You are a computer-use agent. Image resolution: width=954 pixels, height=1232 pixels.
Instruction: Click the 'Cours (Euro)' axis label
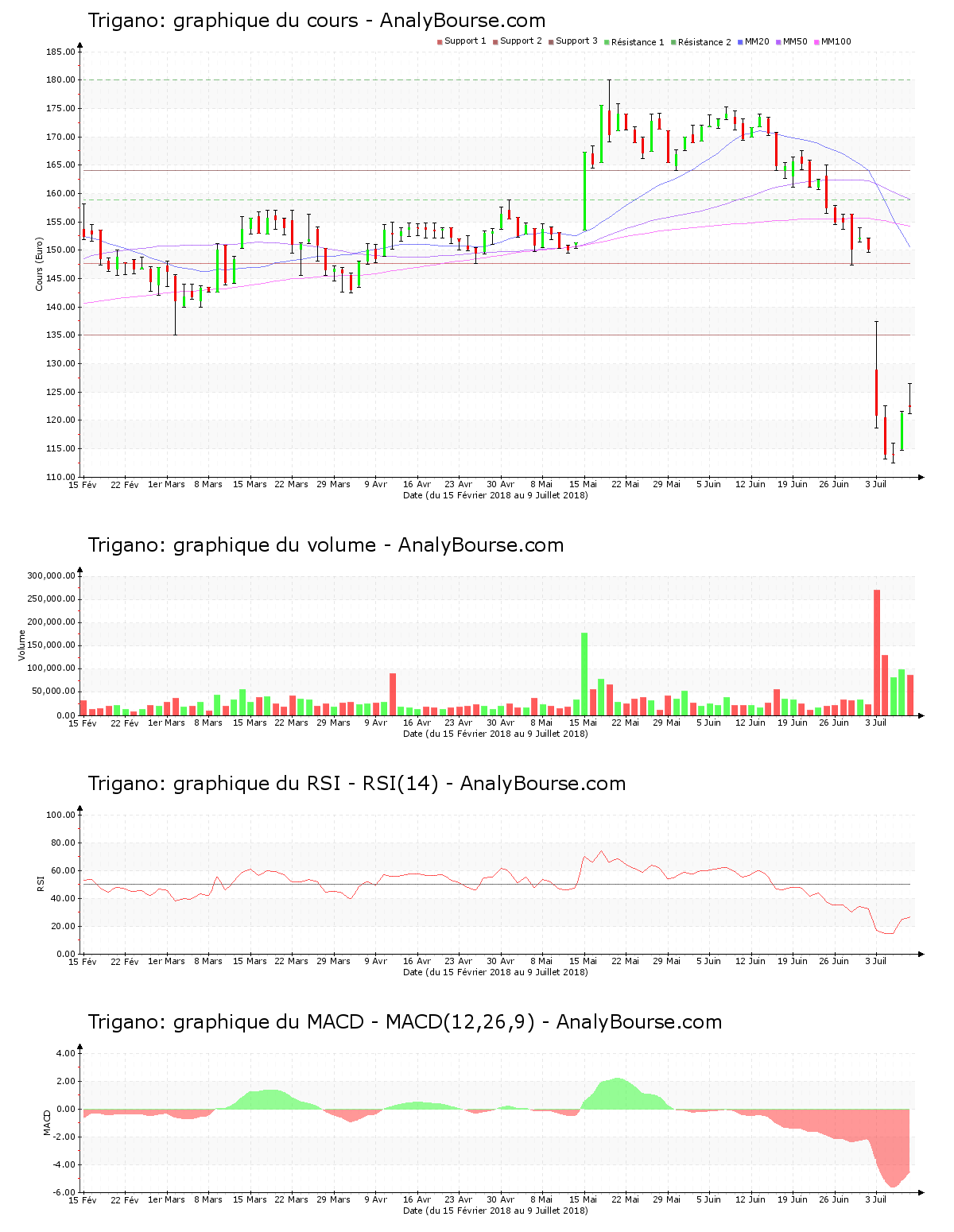click(38, 264)
